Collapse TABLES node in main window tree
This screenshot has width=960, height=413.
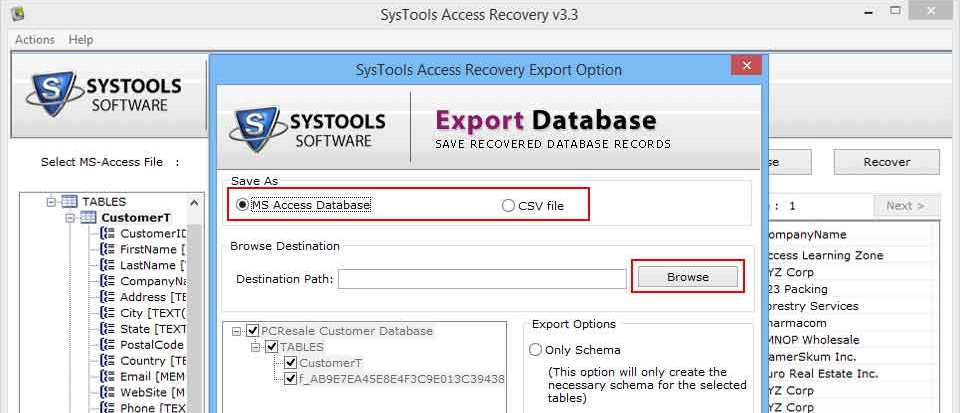[x=51, y=201]
